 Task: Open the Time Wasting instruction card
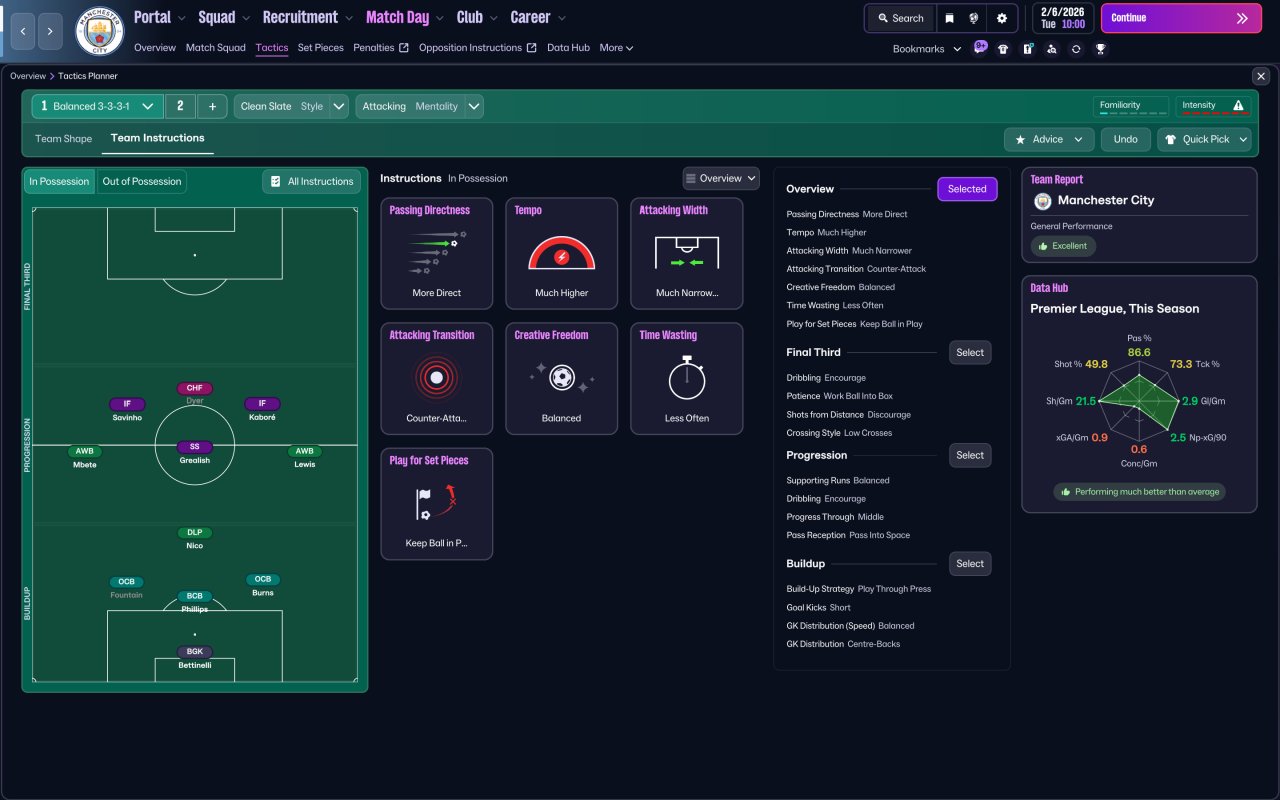(x=687, y=378)
